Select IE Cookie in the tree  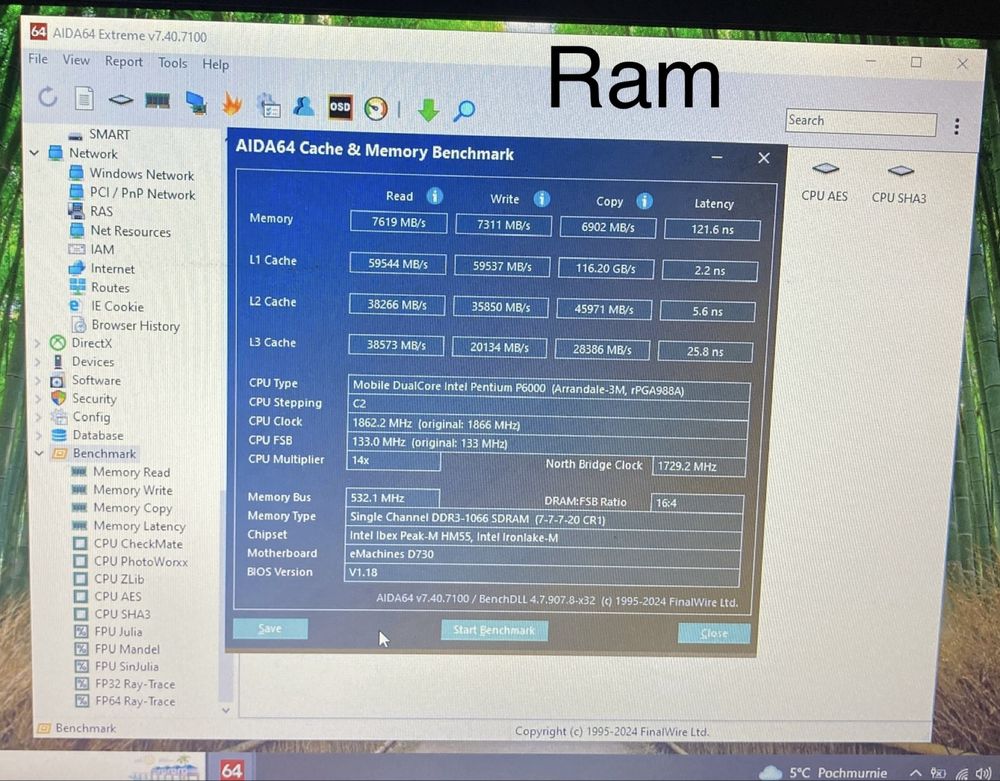click(117, 307)
